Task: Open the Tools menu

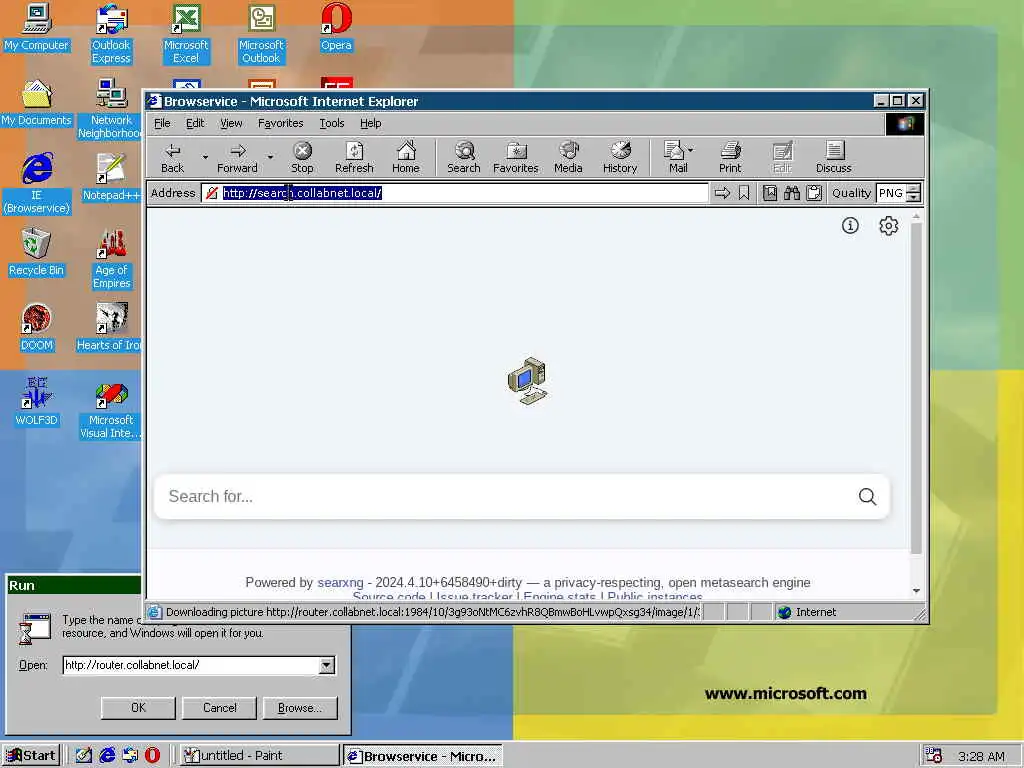Action: pyautogui.click(x=332, y=123)
